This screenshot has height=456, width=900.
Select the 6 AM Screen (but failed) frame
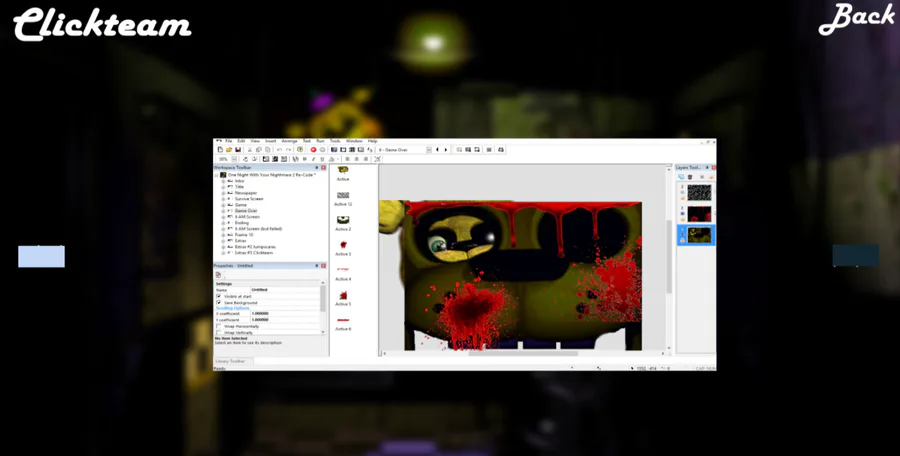[258, 229]
